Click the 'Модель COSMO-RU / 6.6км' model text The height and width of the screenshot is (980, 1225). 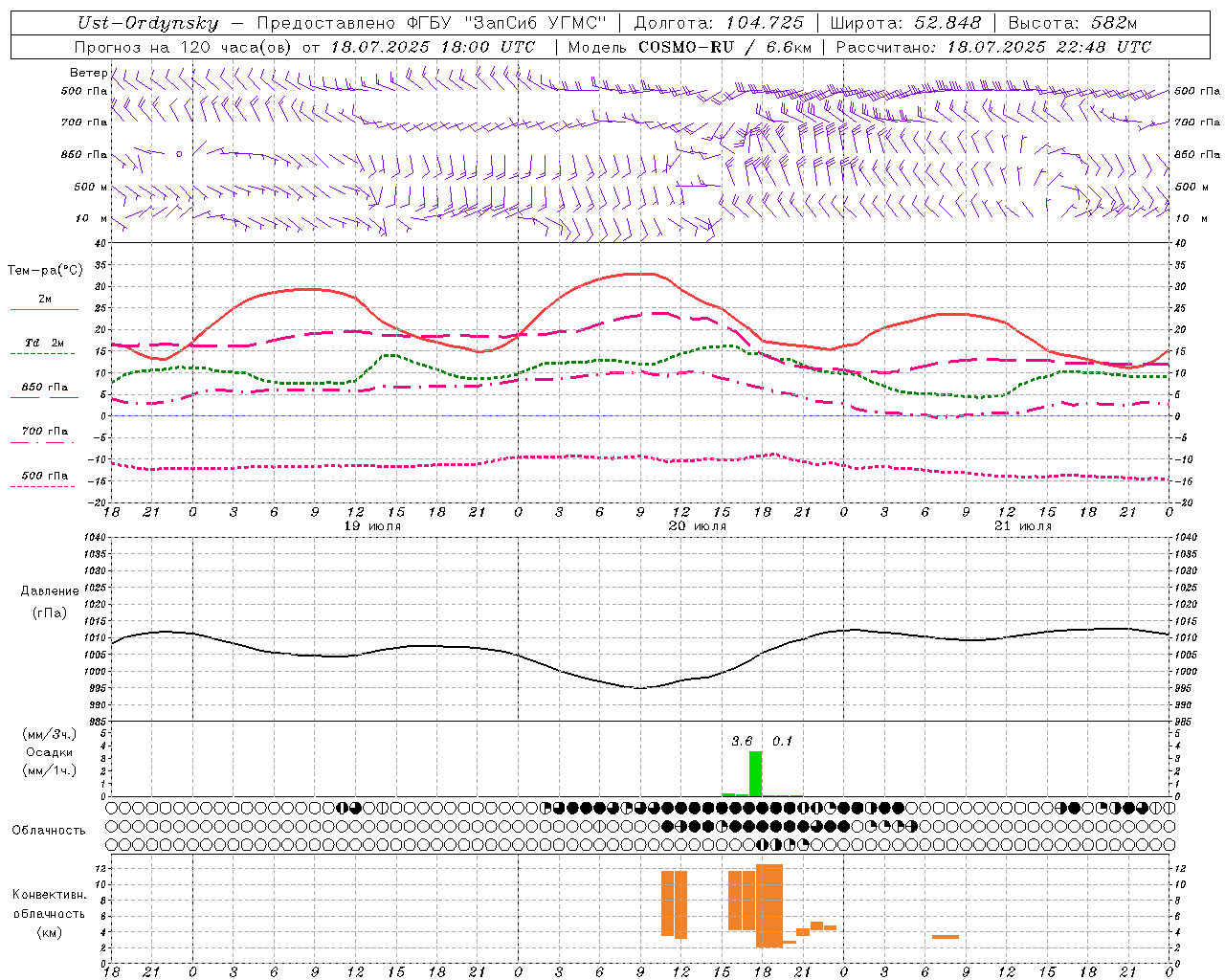690,47
